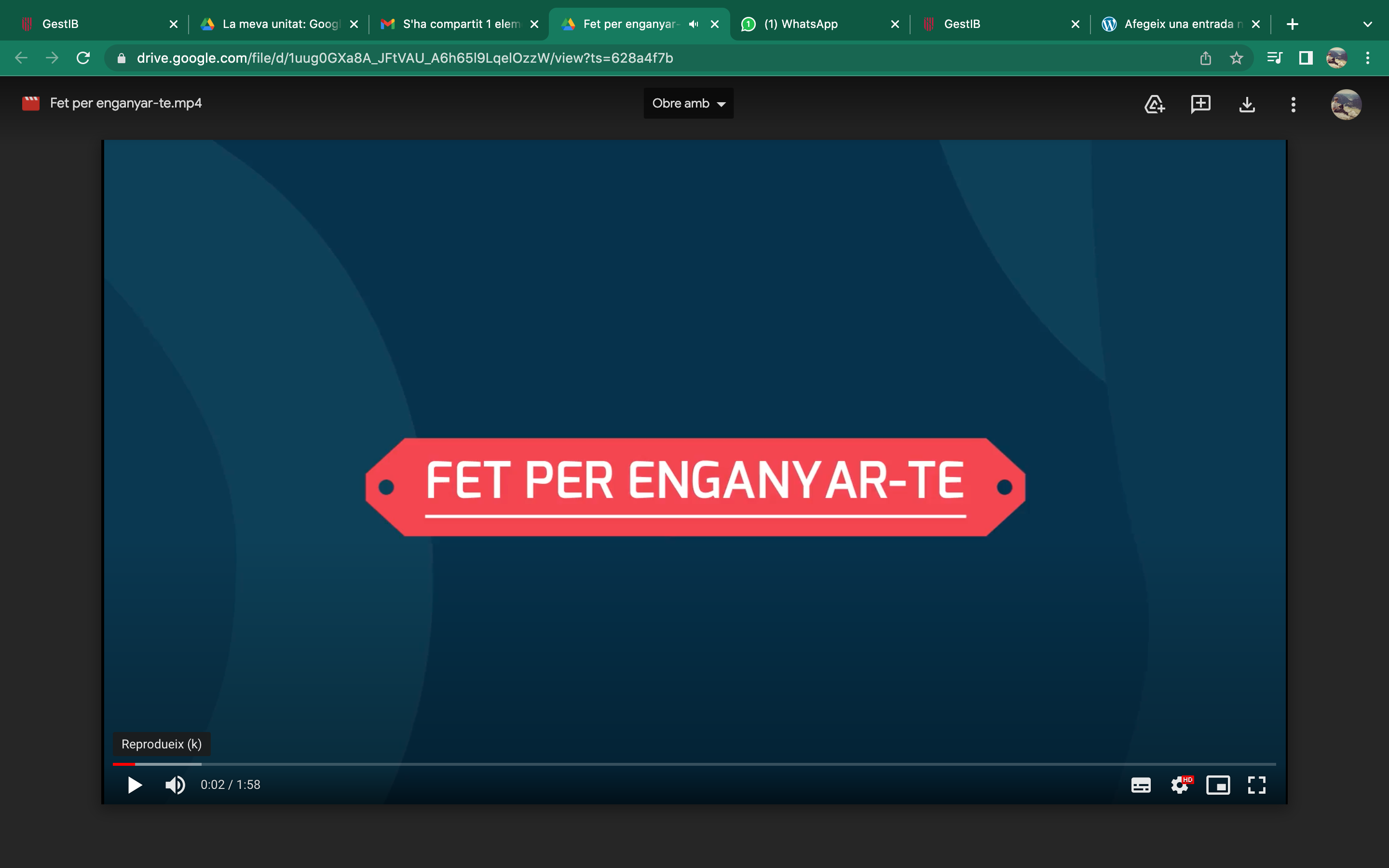Viewport: 1389px width, 868px height.
Task: Expand the tab search chevron
Action: click(x=1367, y=24)
